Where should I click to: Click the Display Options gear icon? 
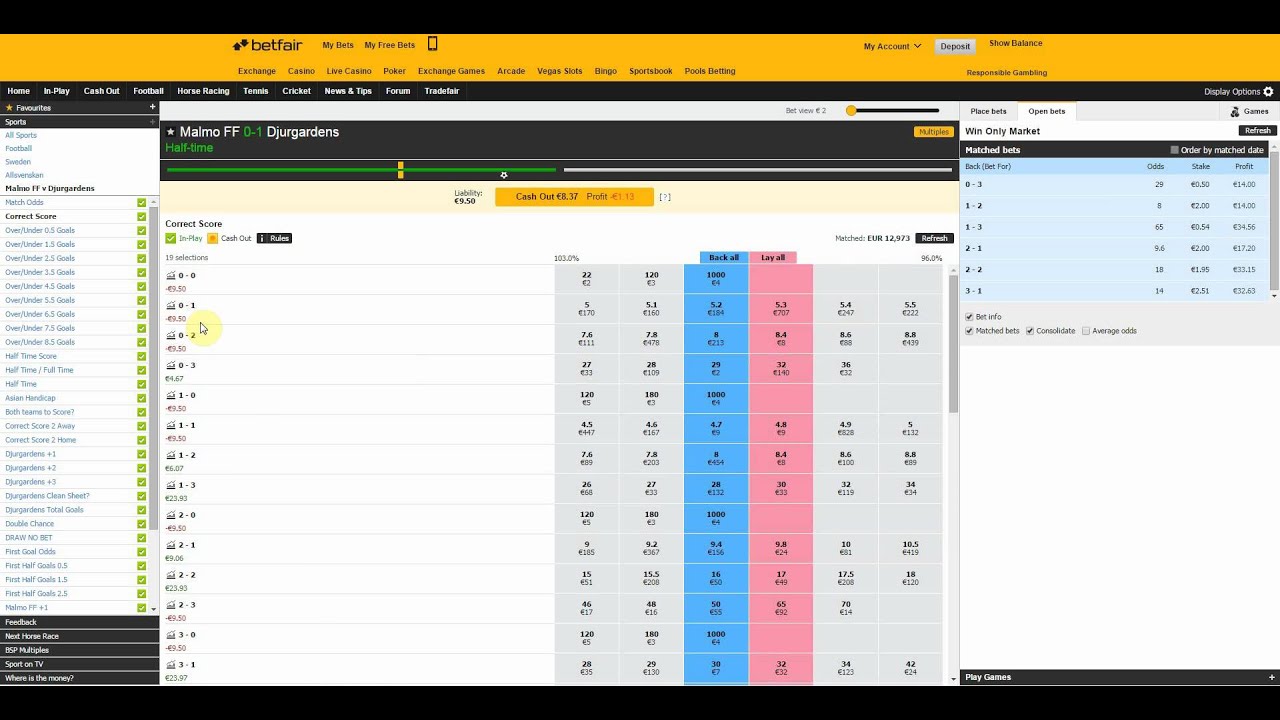point(1269,91)
